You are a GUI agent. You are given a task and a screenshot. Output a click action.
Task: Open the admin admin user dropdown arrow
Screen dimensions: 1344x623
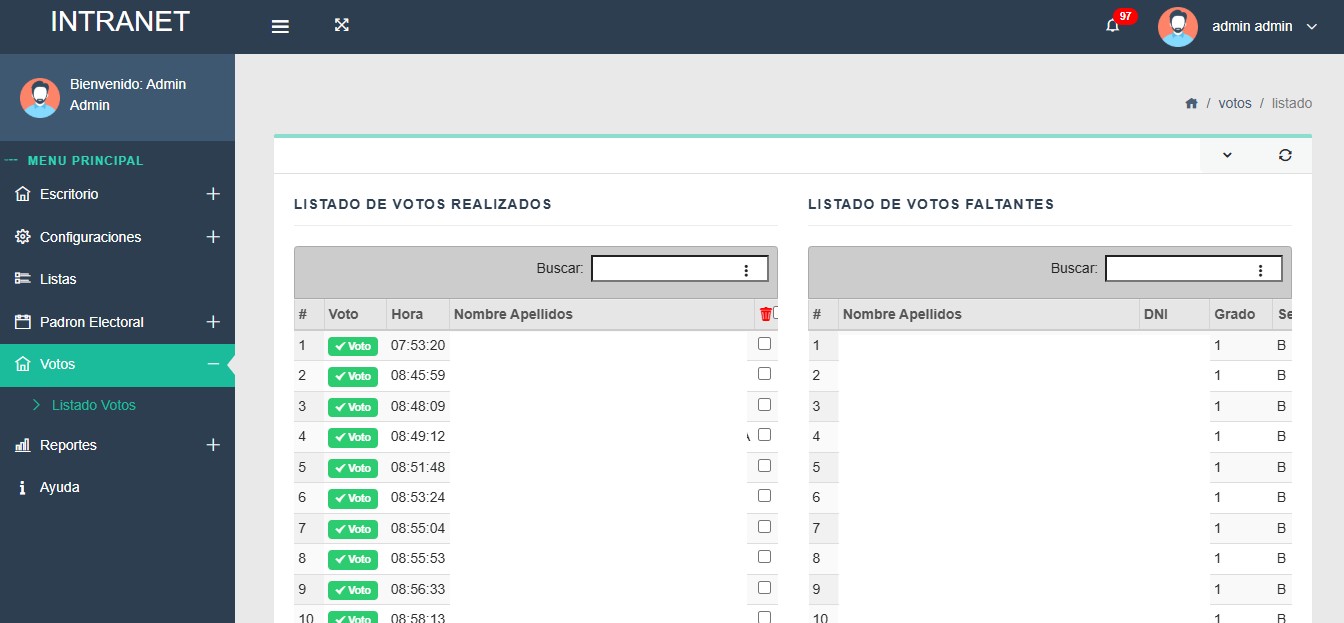click(1312, 27)
